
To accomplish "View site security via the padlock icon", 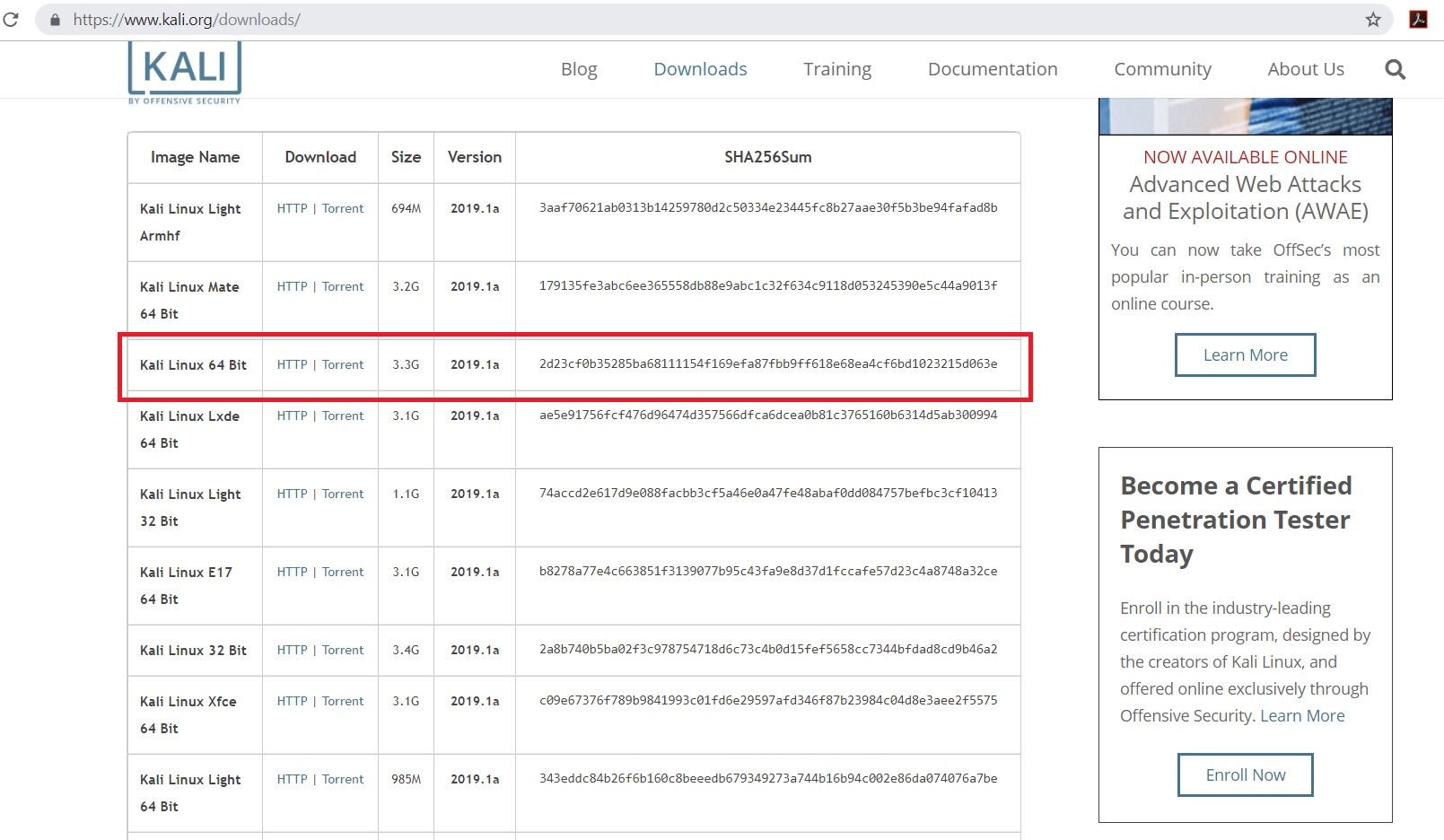I will [x=55, y=20].
